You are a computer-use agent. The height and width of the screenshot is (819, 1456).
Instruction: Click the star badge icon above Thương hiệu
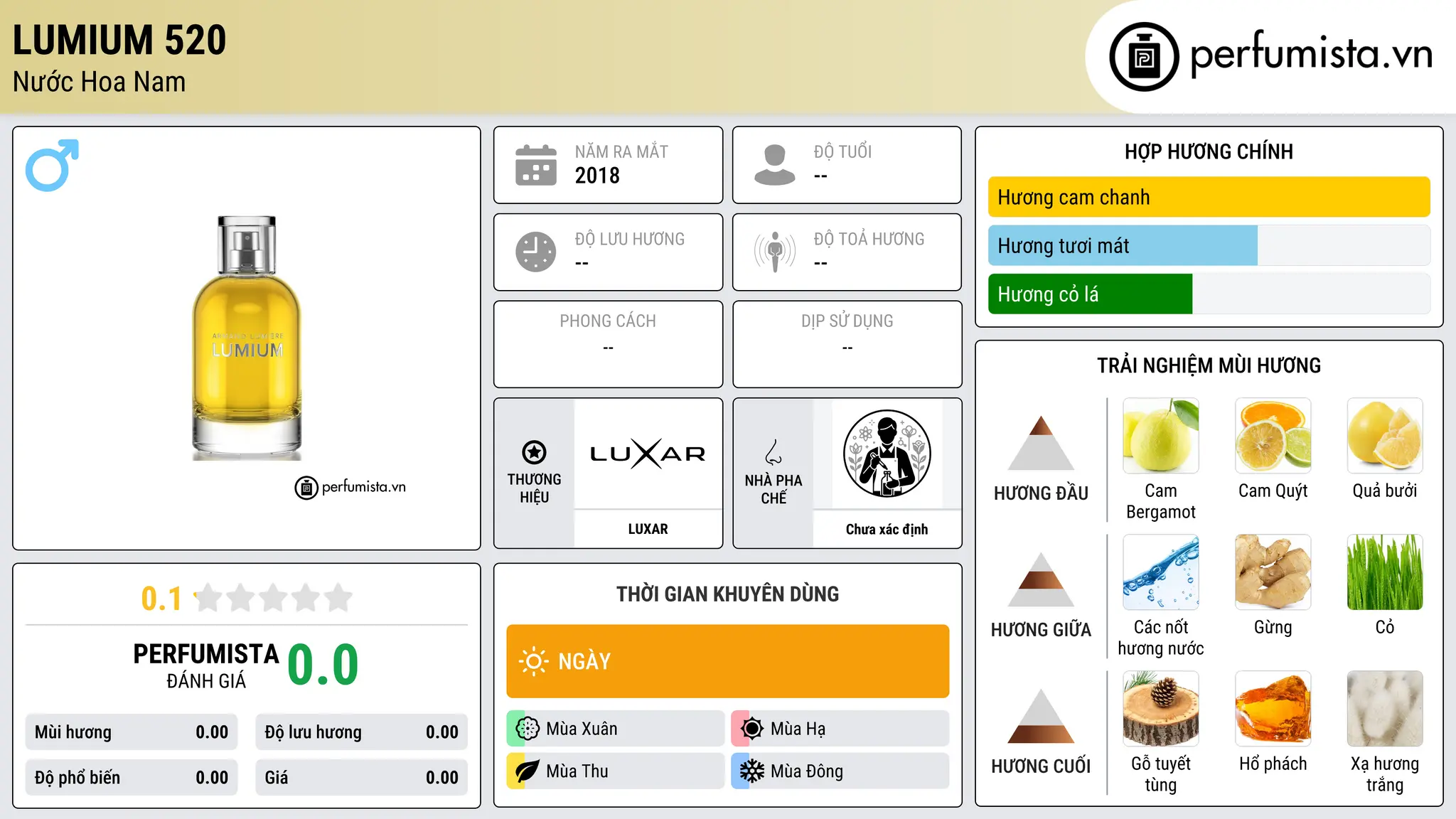coord(534,452)
